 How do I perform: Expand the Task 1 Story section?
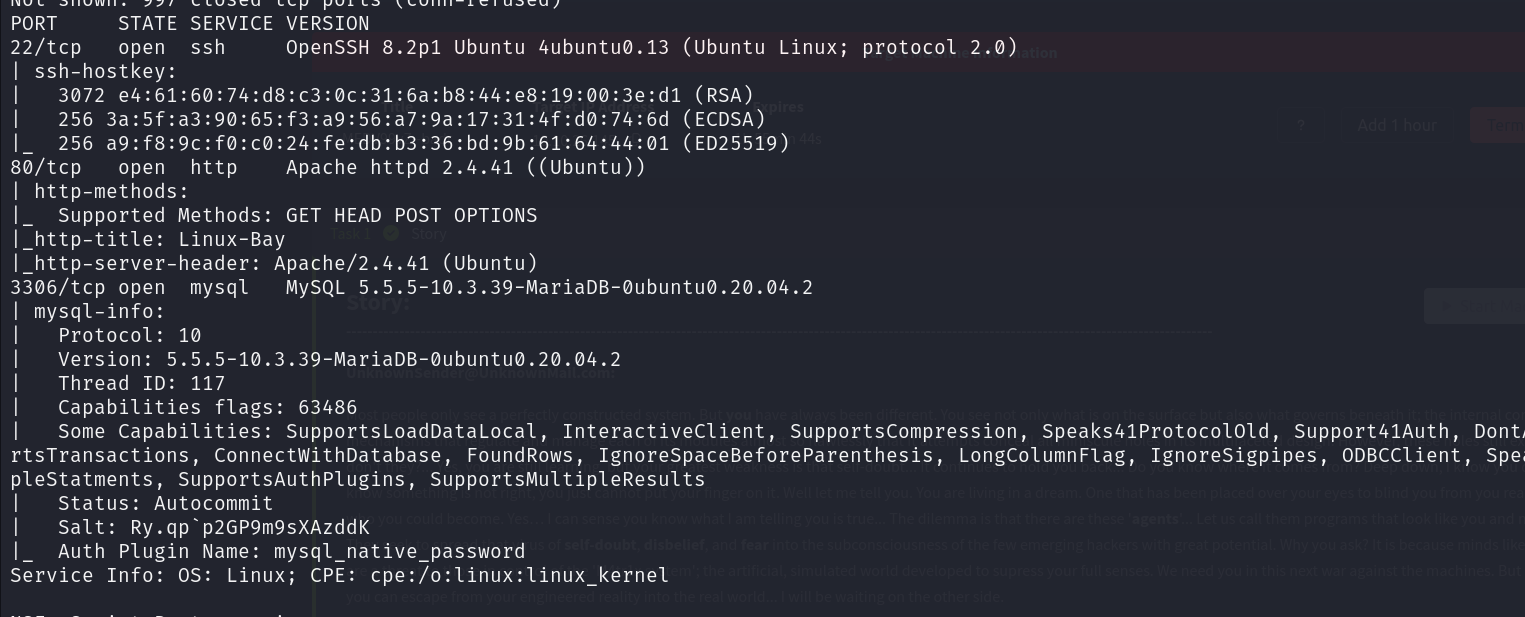pos(428,234)
